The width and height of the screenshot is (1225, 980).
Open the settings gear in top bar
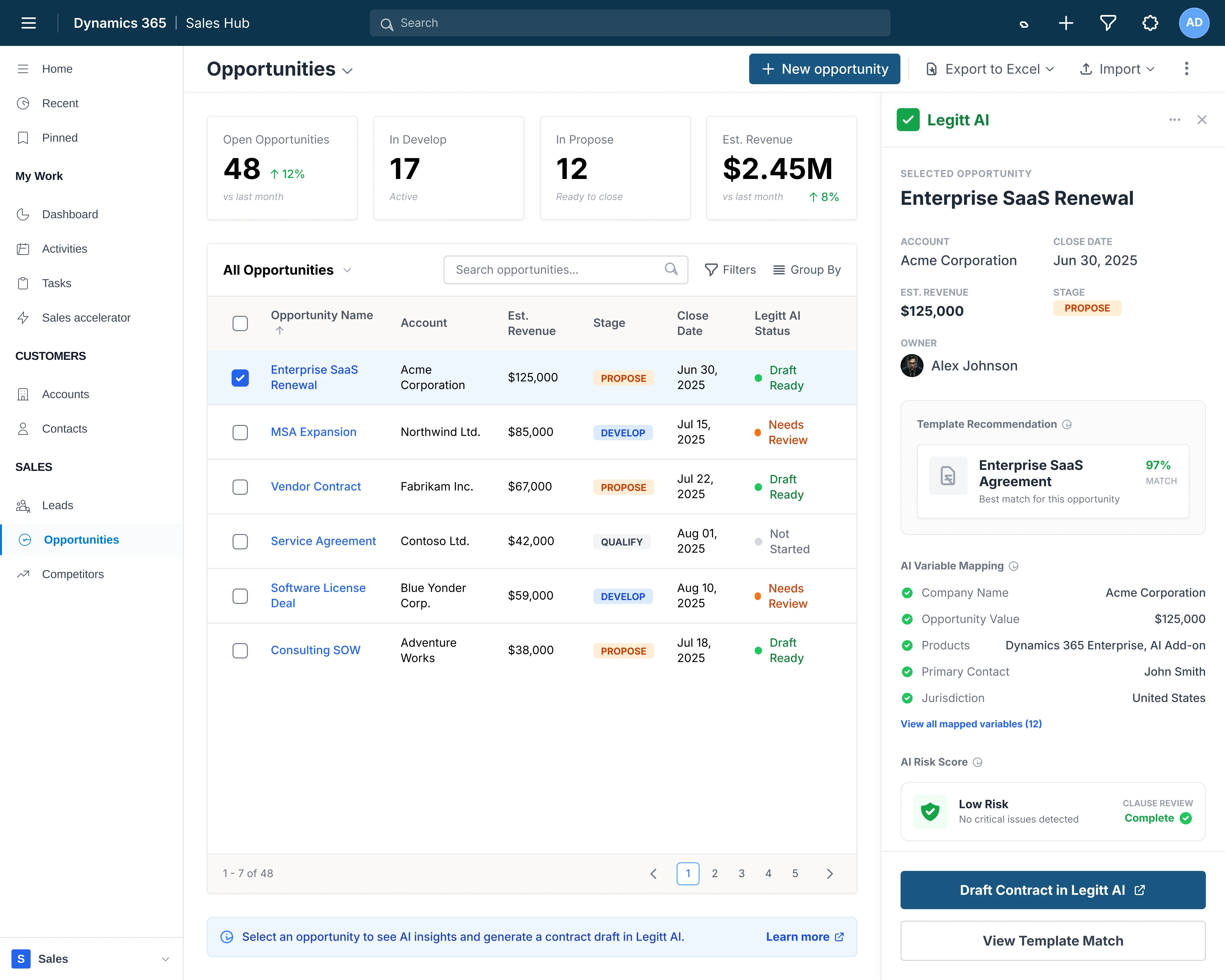(1150, 23)
